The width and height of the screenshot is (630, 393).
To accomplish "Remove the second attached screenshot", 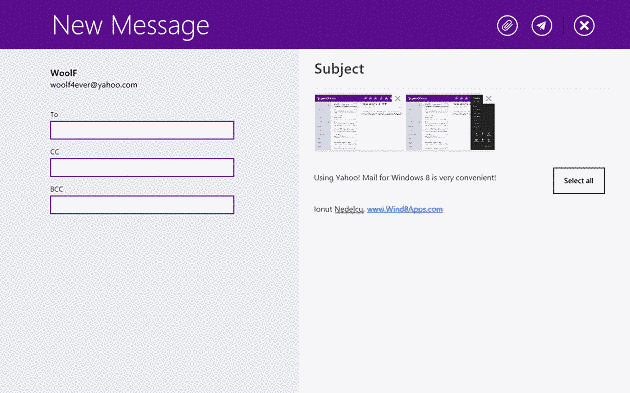I will click(x=489, y=98).
